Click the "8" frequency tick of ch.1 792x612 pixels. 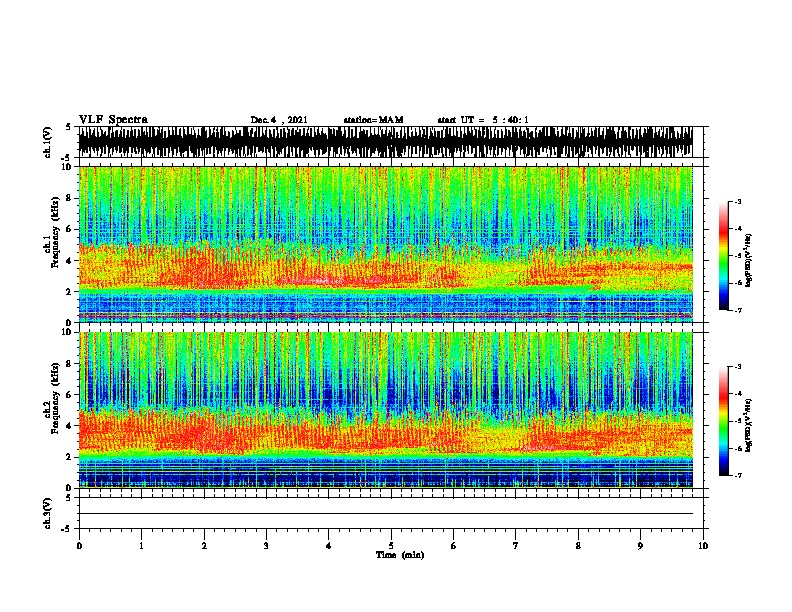coord(69,198)
